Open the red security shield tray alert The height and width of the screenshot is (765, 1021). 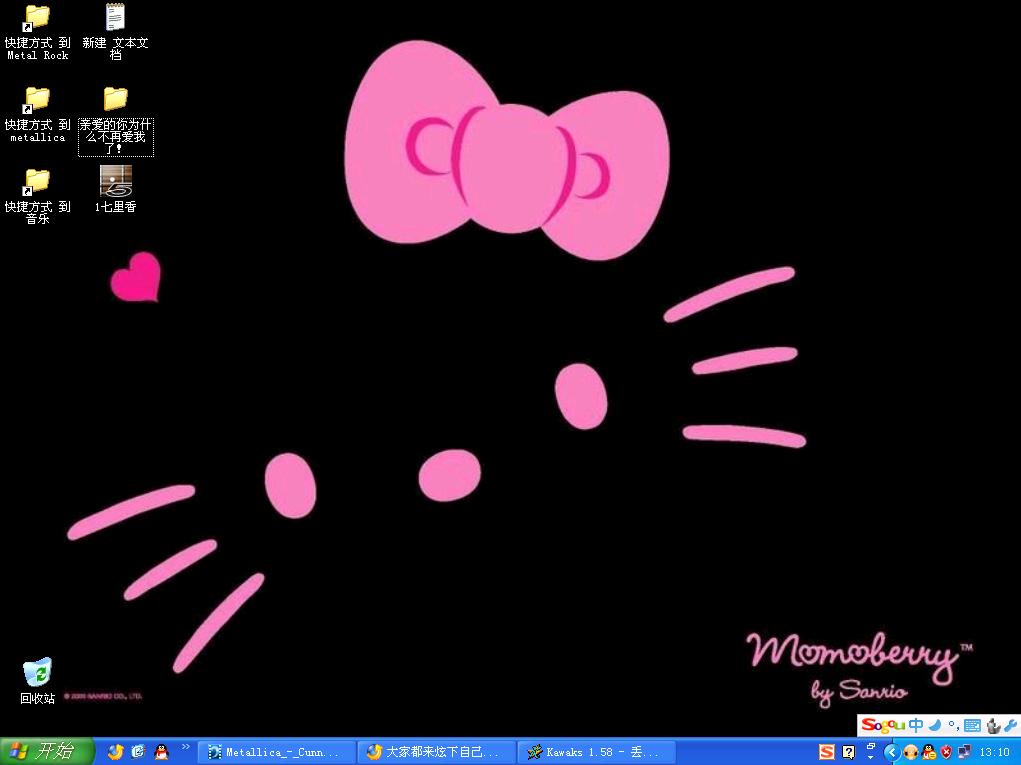[x=947, y=753]
